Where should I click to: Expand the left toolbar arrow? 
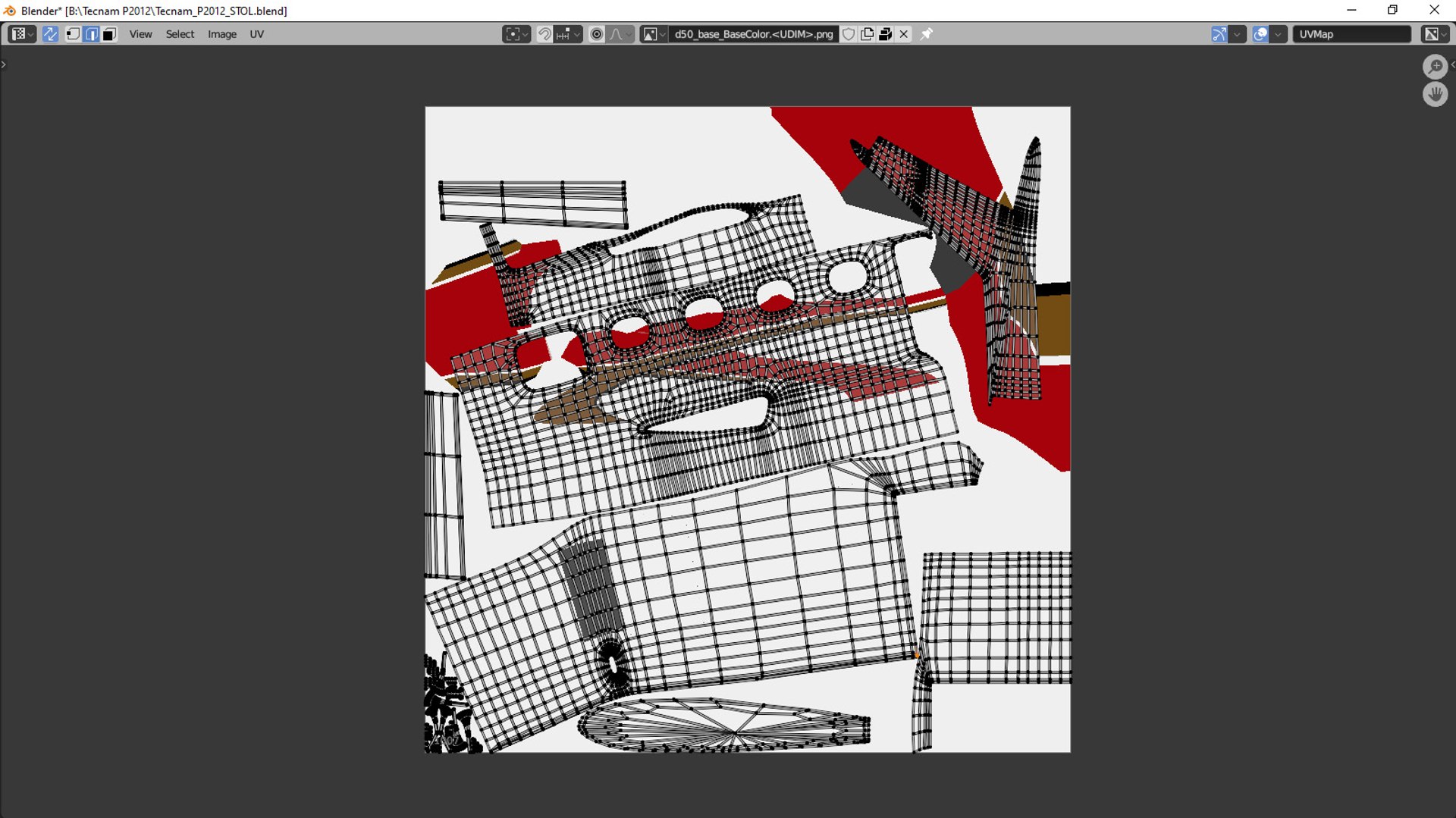4,64
